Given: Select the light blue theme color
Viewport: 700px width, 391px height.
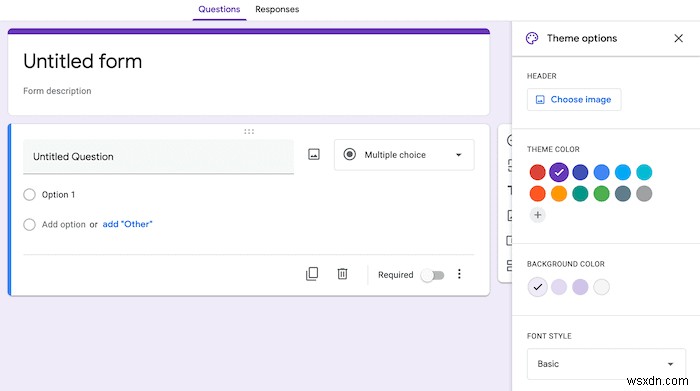Looking at the screenshot, I should 623,172.
